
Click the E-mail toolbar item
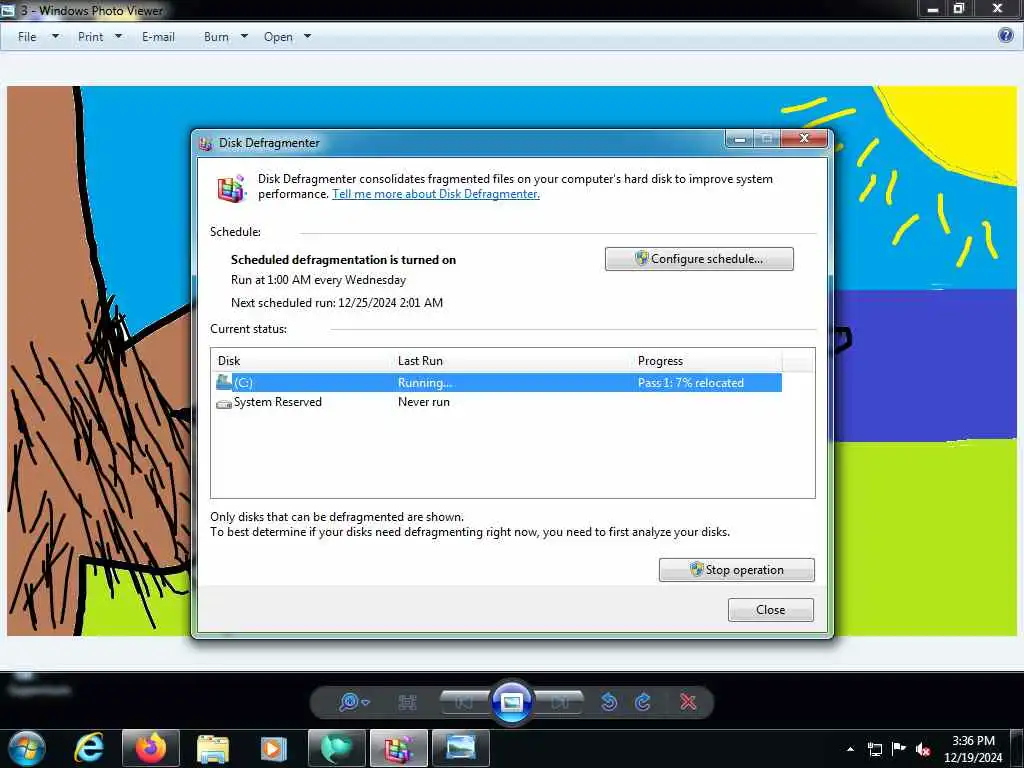158,37
